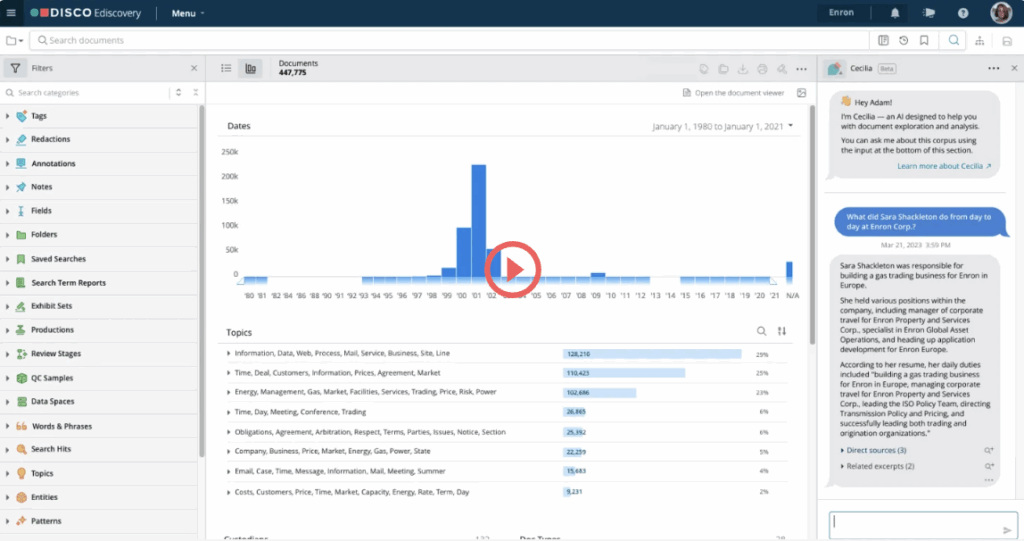Click Open the document viewer

(739, 93)
